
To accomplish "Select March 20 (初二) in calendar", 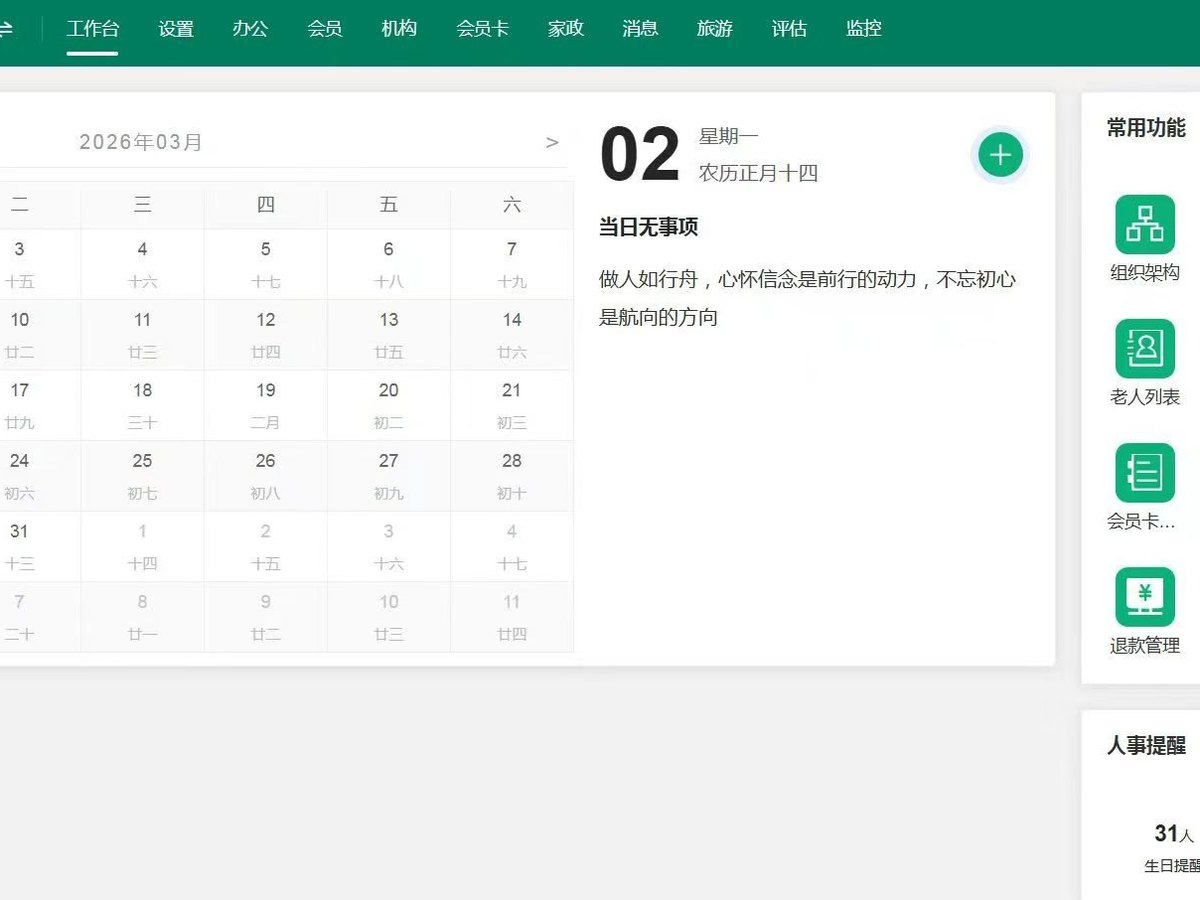I will point(388,405).
